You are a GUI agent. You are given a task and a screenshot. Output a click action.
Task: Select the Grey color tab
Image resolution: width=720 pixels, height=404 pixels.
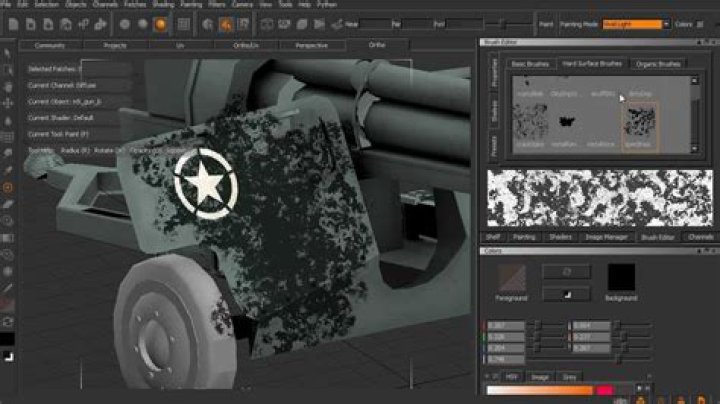[x=569, y=377]
